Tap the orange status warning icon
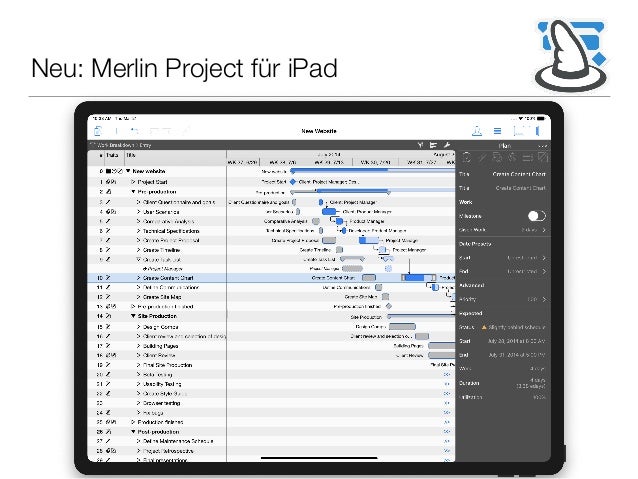Viewport: 638px width, 479px height. point(484,327)
